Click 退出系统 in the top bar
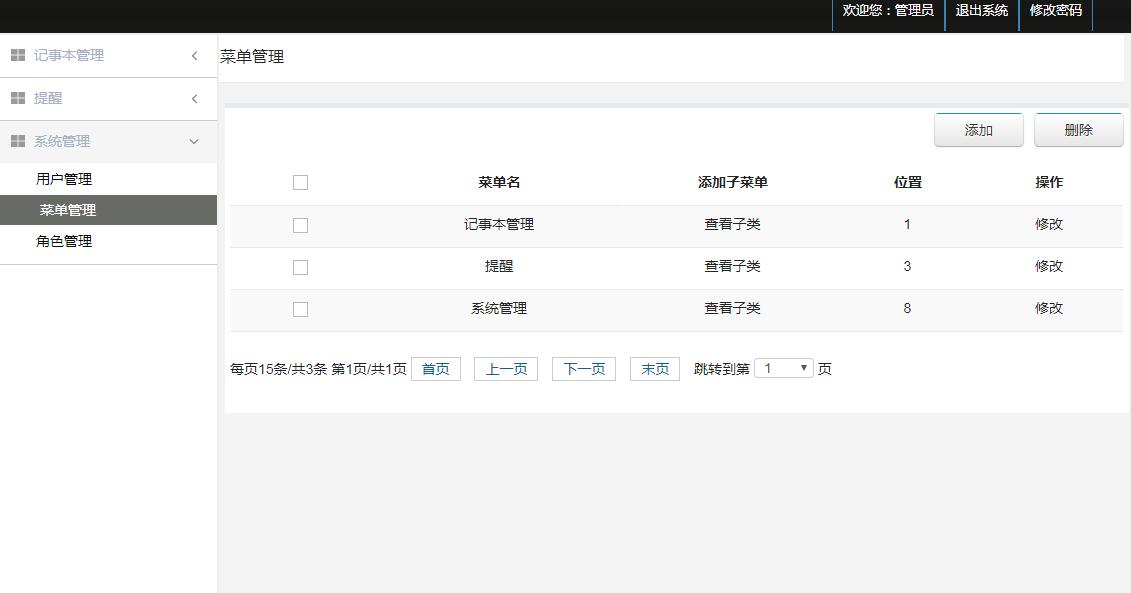Screen dimensions: 1131x593 981,11
